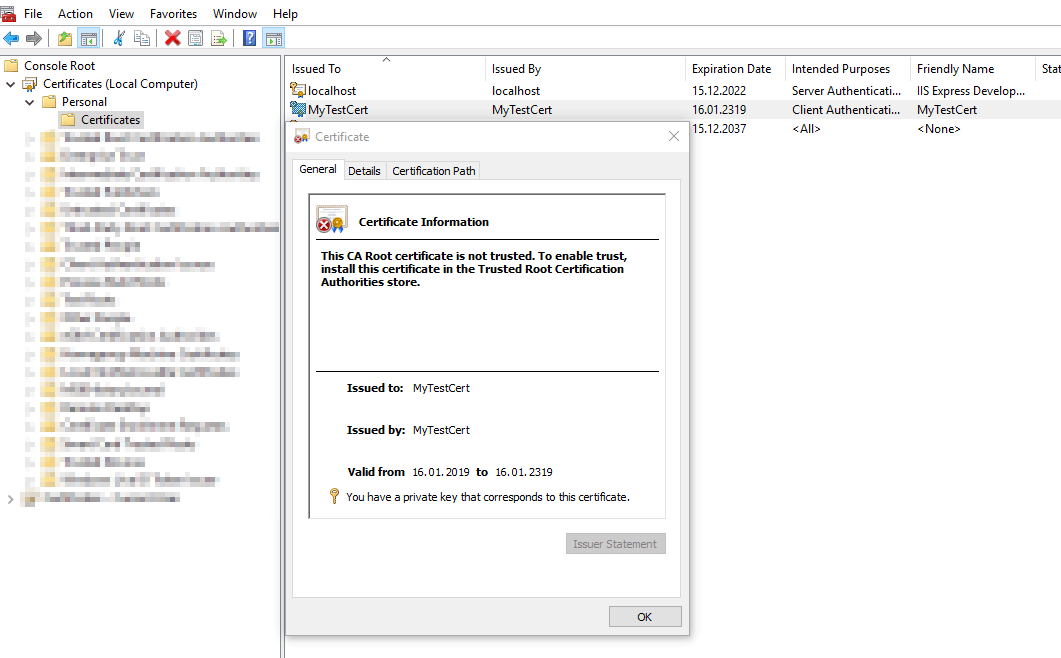
Task: Collapse the Certificates (Local Computer) node
Action: click(x=9, y=83)
